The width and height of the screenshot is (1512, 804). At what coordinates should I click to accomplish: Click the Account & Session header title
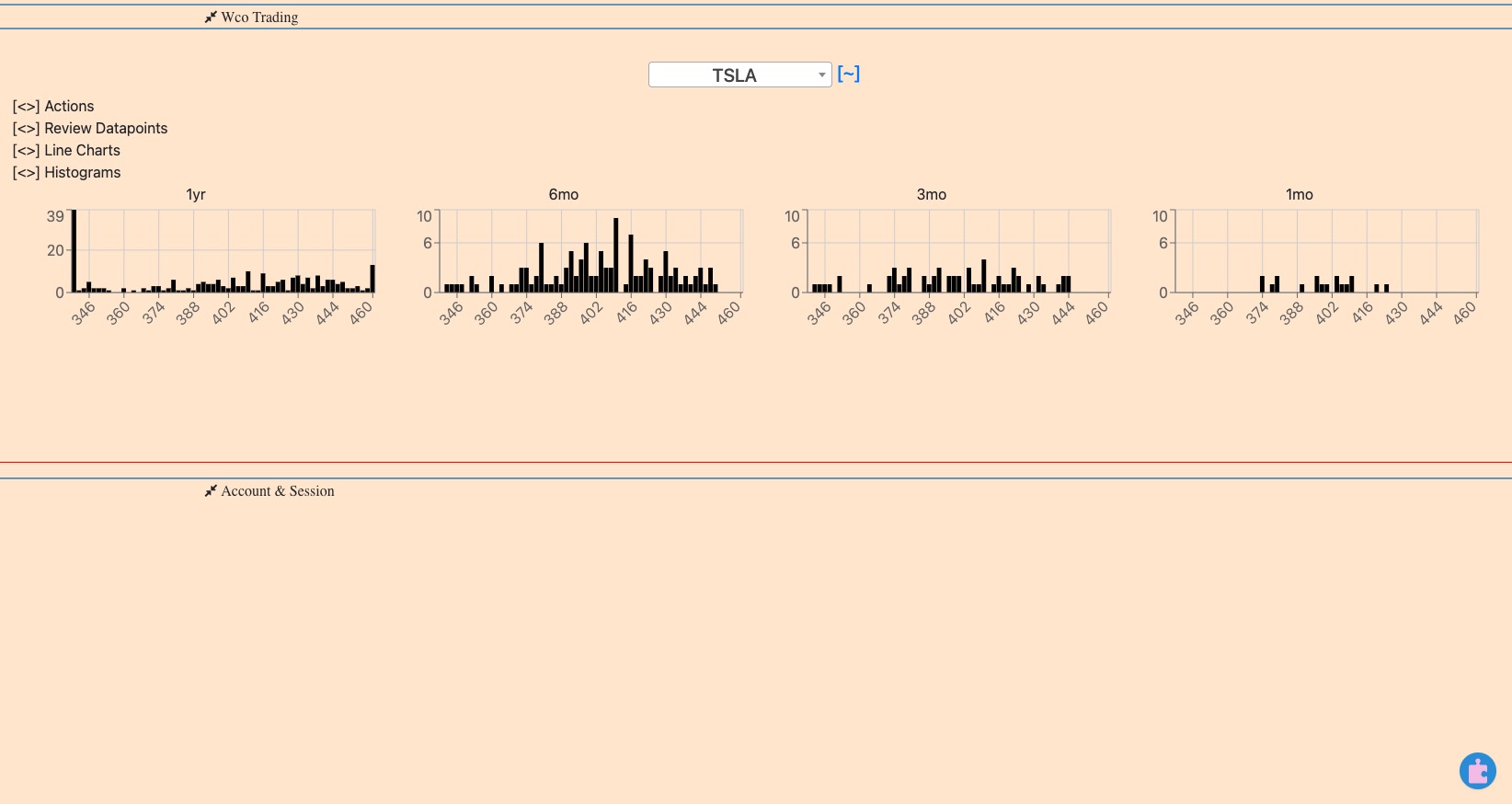click(278, 491)
